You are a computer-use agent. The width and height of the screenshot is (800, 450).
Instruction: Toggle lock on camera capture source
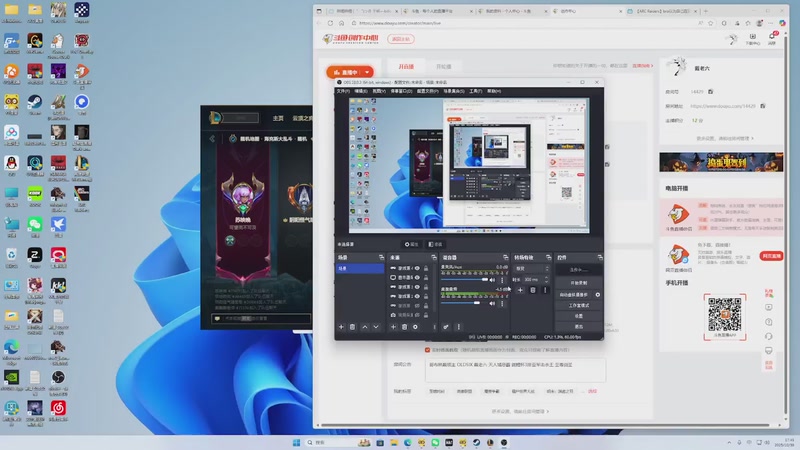pyautogui.click(x=426, y=315)
